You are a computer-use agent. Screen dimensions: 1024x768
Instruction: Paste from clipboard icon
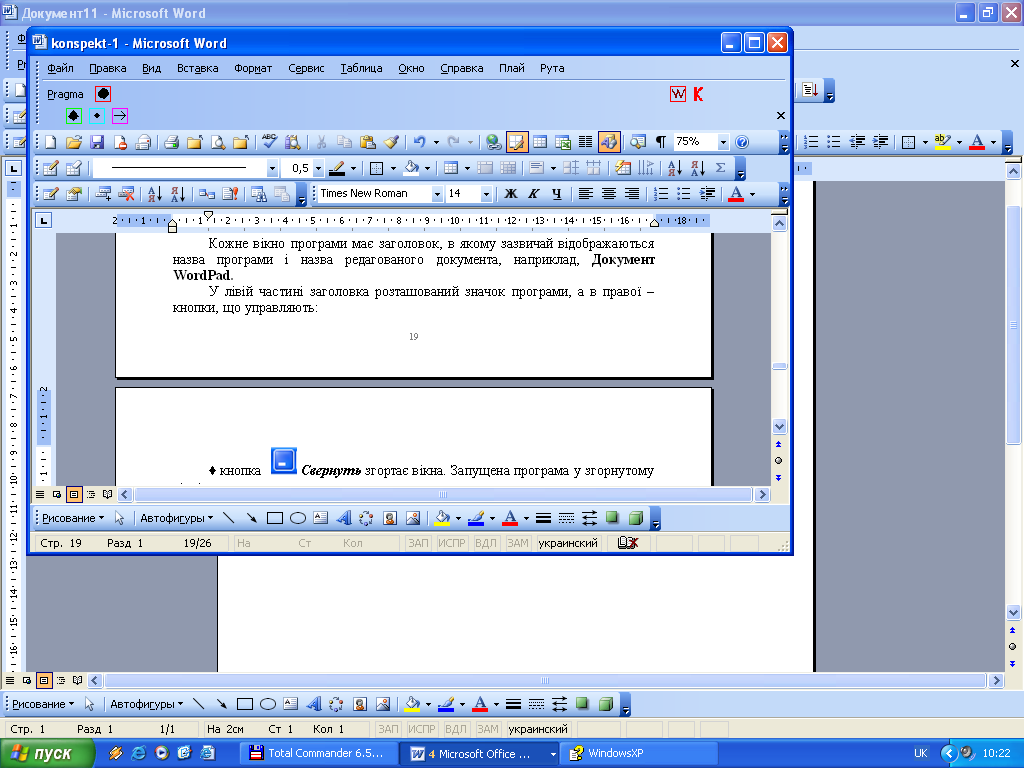(x=368, y=142)
